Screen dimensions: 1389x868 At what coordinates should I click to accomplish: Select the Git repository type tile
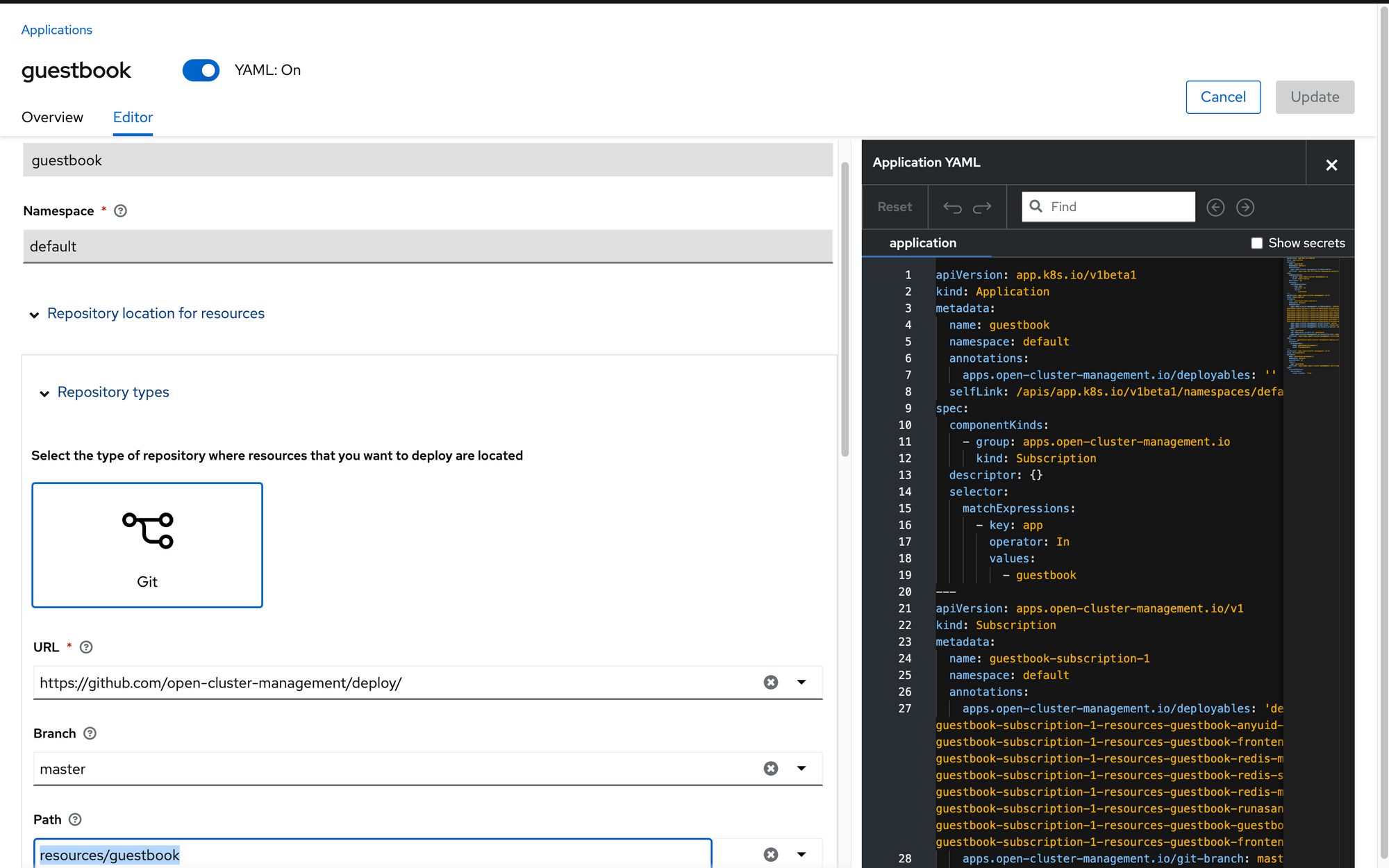coord(147,545)
